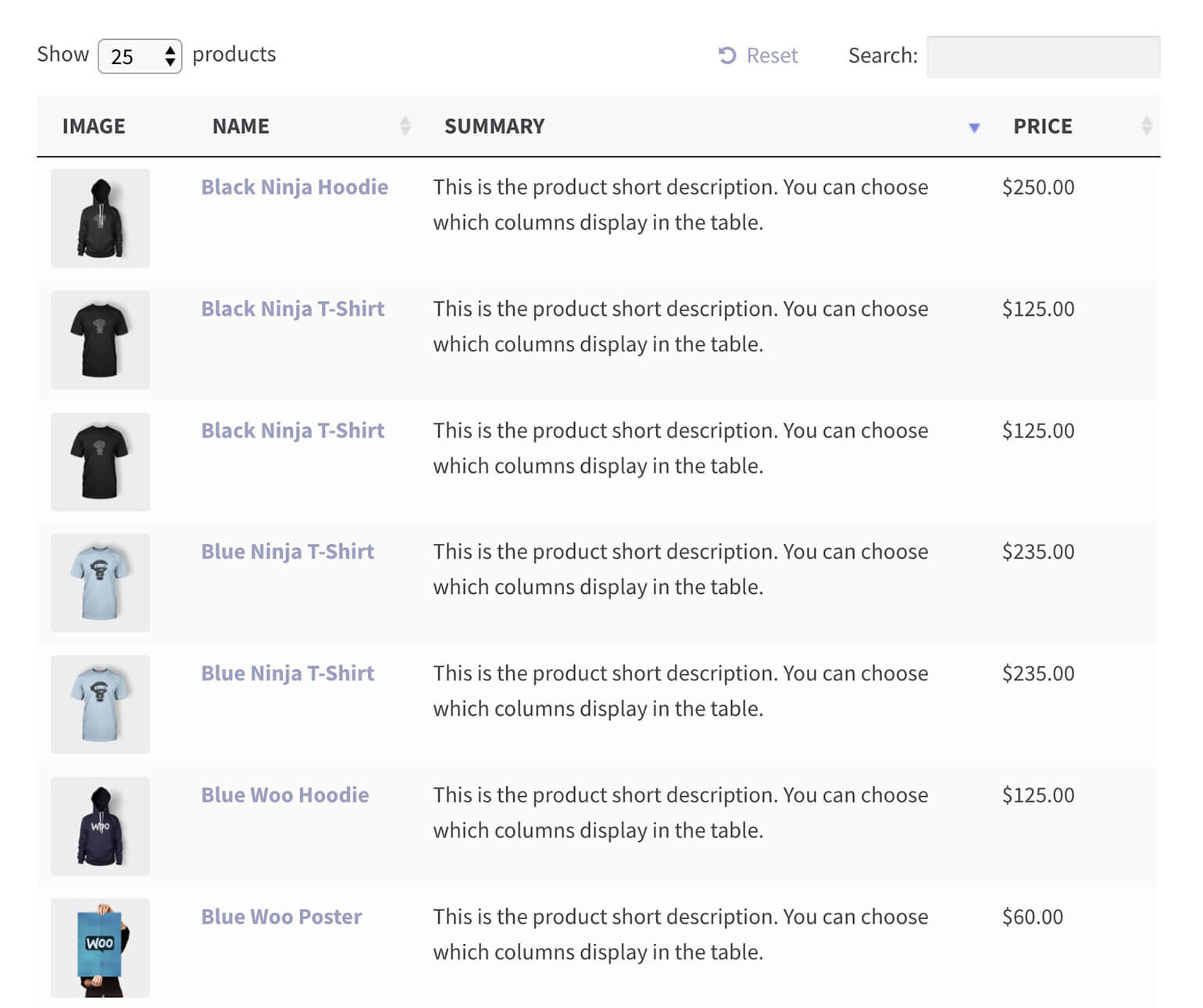Open the first Blue Ninja T-Shirt link
Image resolution: width=1203 pixels, height=1008 pixels.
[287, 552]
